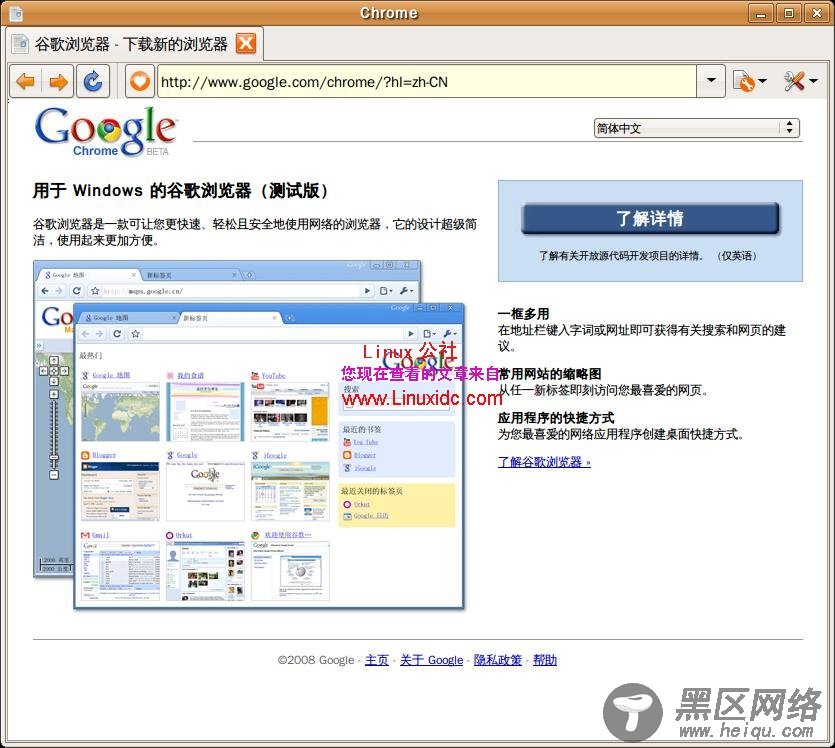Open the 简体中文 language selector
Image resolution: width=835 pixels, height=748 pixels.
click(697, 128)
